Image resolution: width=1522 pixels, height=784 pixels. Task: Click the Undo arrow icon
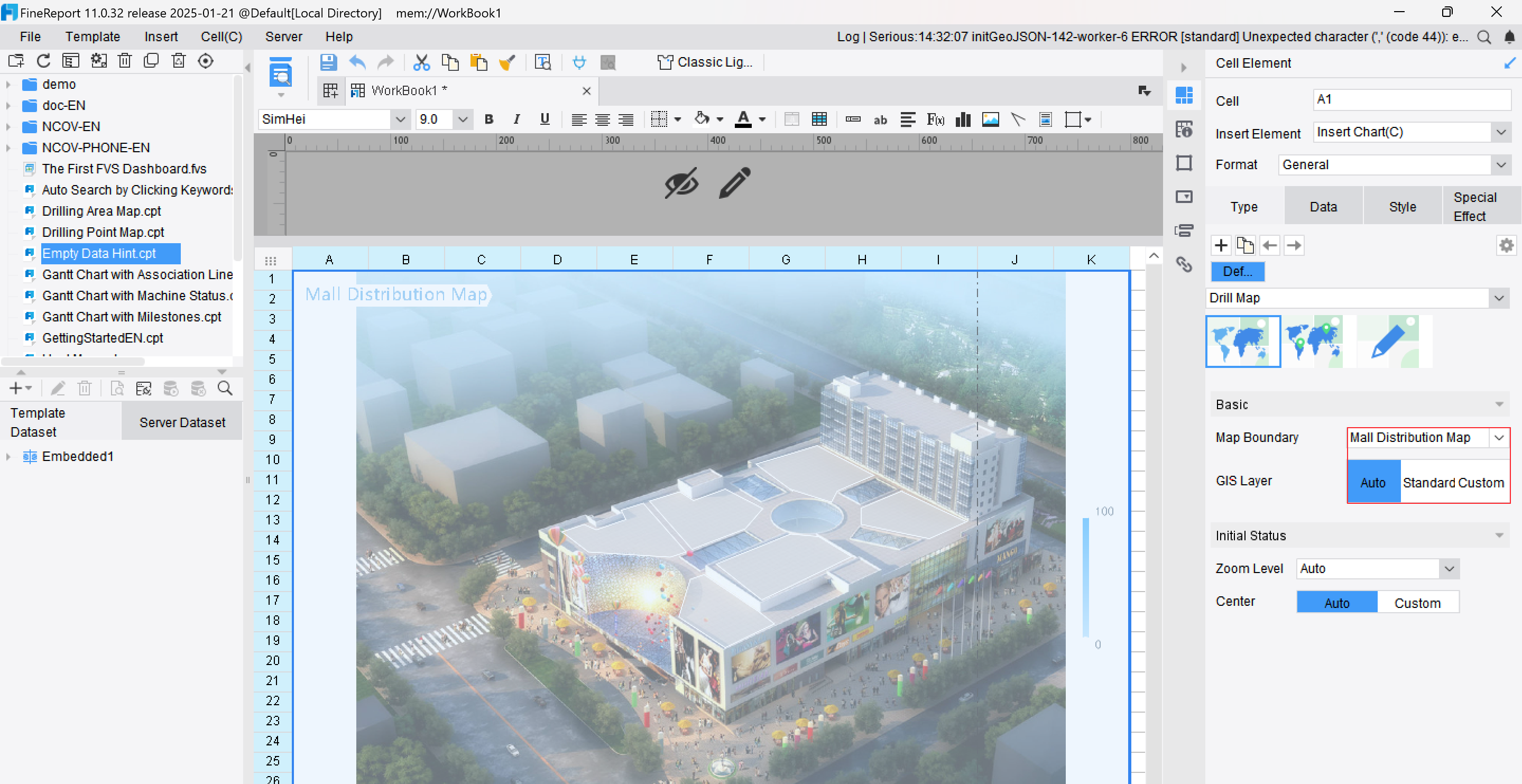click(357, 62)
